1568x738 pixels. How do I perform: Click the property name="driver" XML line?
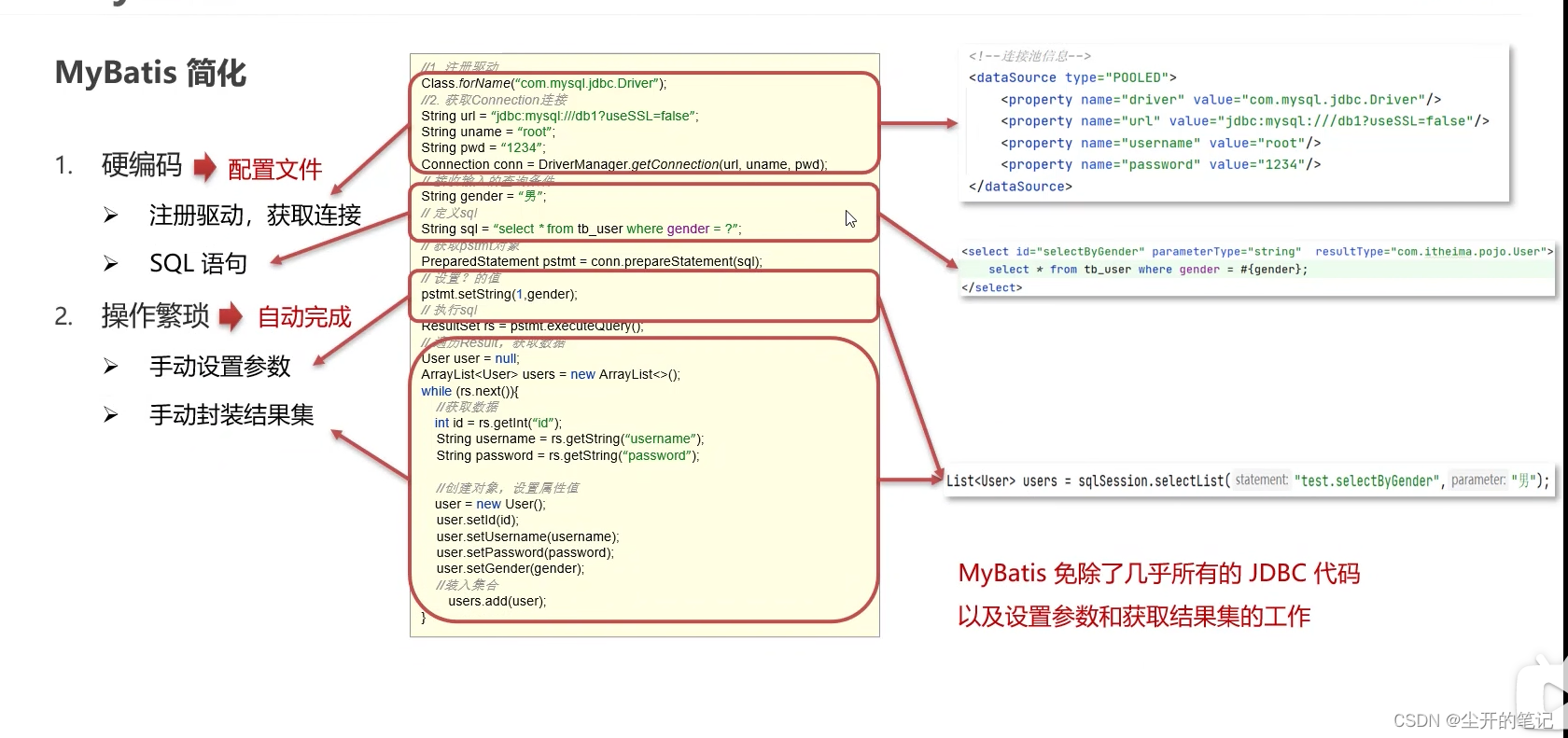[x=1221, y=100]
